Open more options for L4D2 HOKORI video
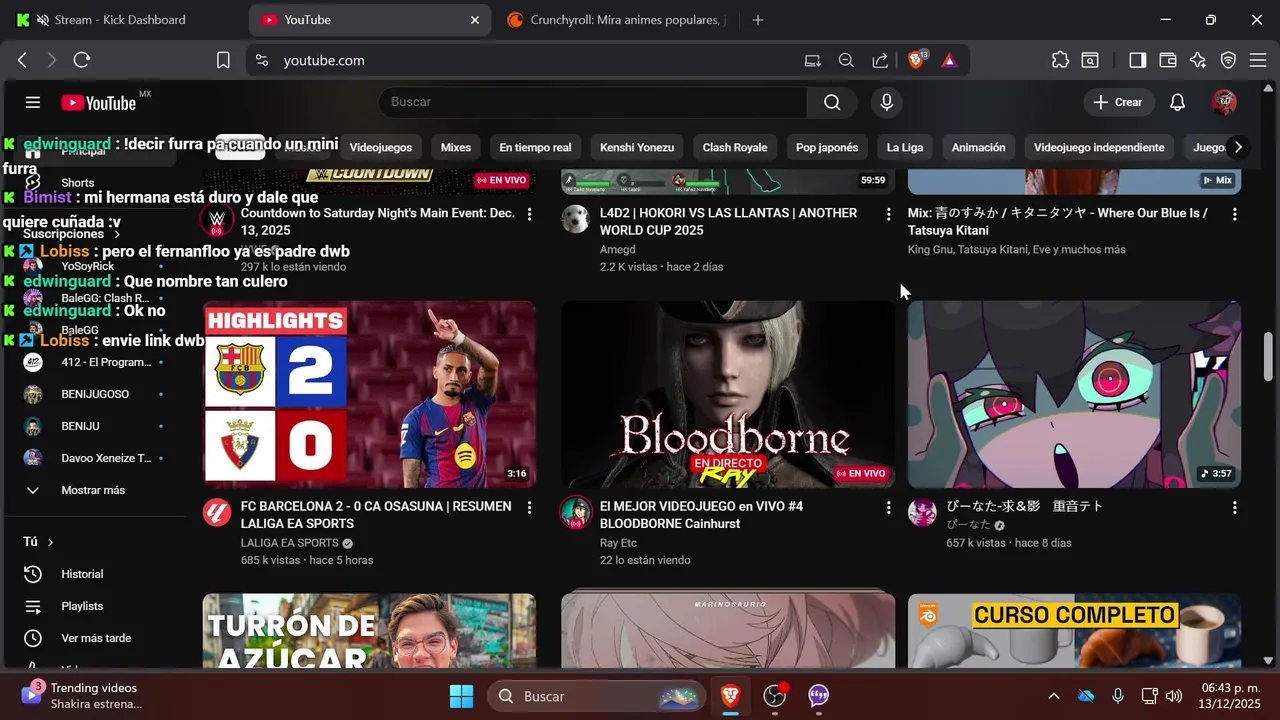This screenshot has height=720, width=1280. pyautogui.click(x=888, y=214)
